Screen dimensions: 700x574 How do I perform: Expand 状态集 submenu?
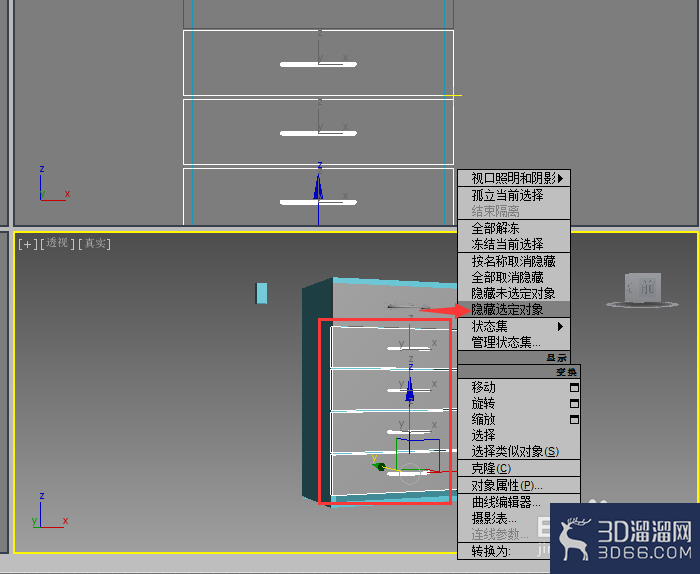click(514, 326)
